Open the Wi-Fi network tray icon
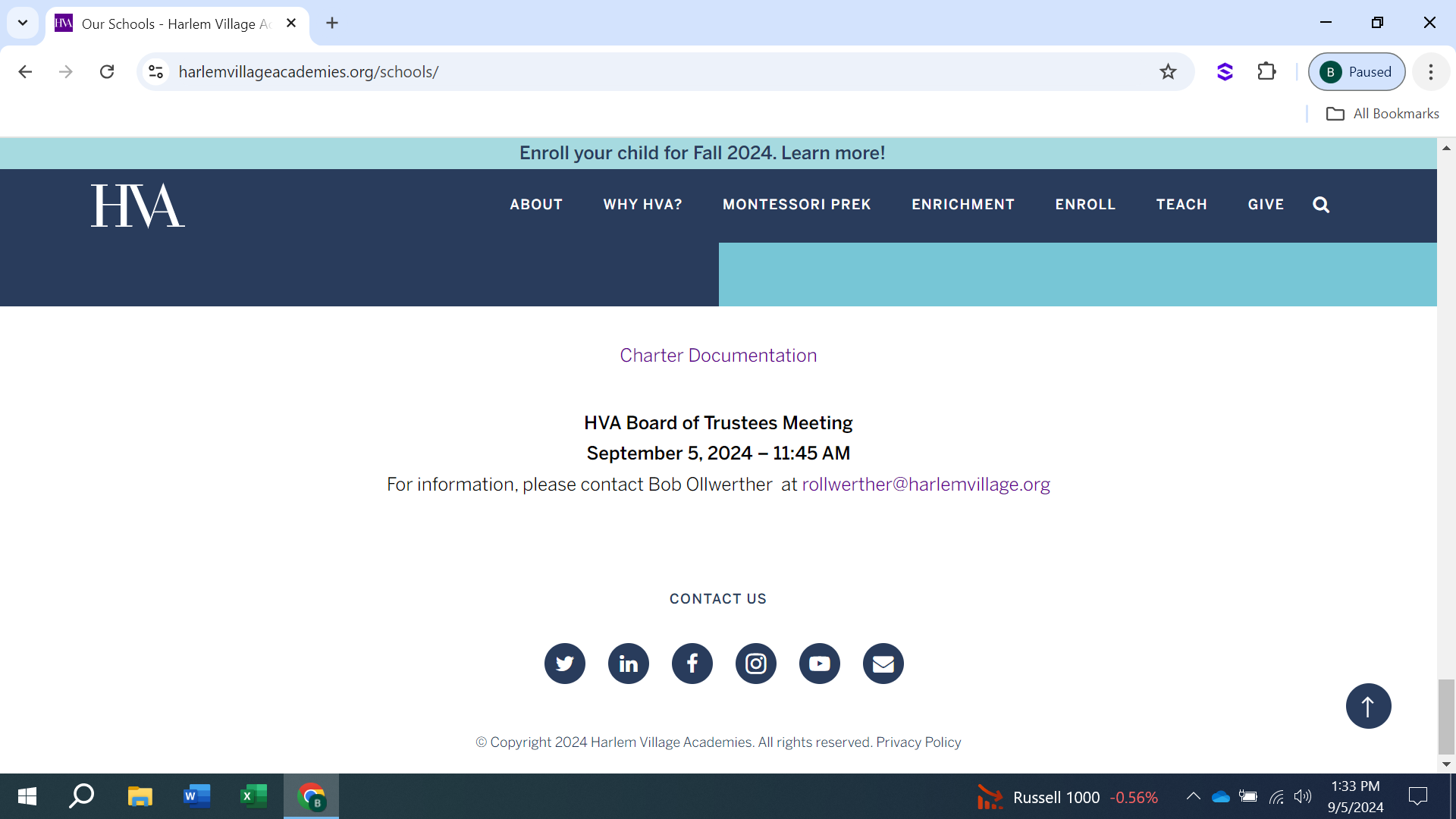The width and height of the screenshot is (1456, 819). tap(1277, 796)
